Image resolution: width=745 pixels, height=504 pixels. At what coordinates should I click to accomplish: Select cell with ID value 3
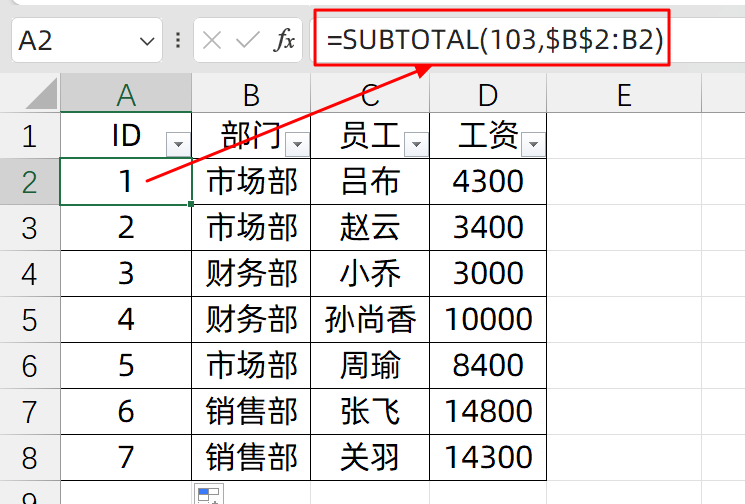click(126, 274)
